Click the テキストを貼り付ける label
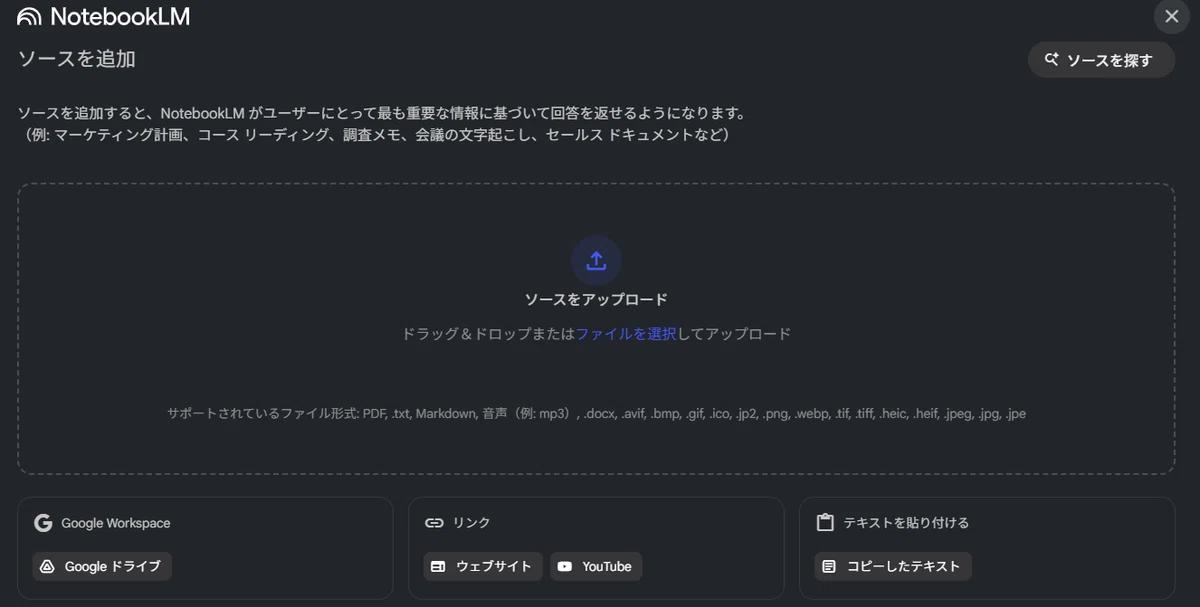Image resolution: width=1200 pixels, height=607 pixels. [x=906, y=523]
